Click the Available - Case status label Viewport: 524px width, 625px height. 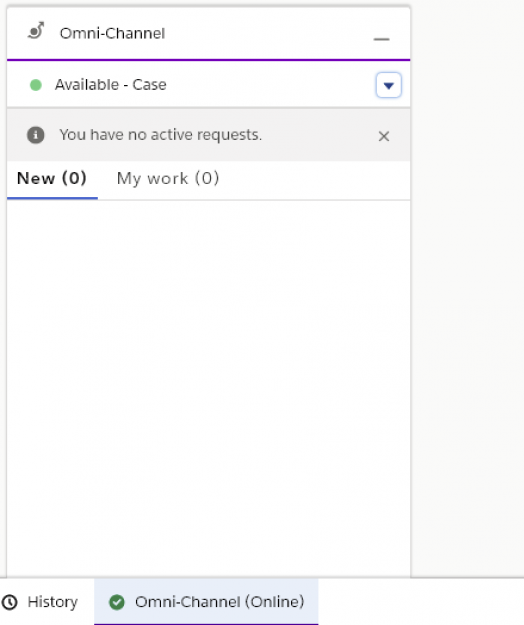point(110,85)
